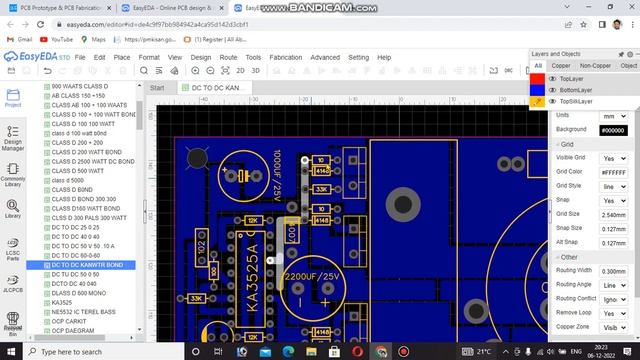The image size is (640, 360).
Task: Open the LCSC Parts panel
Action: click(x=13, y=249)
